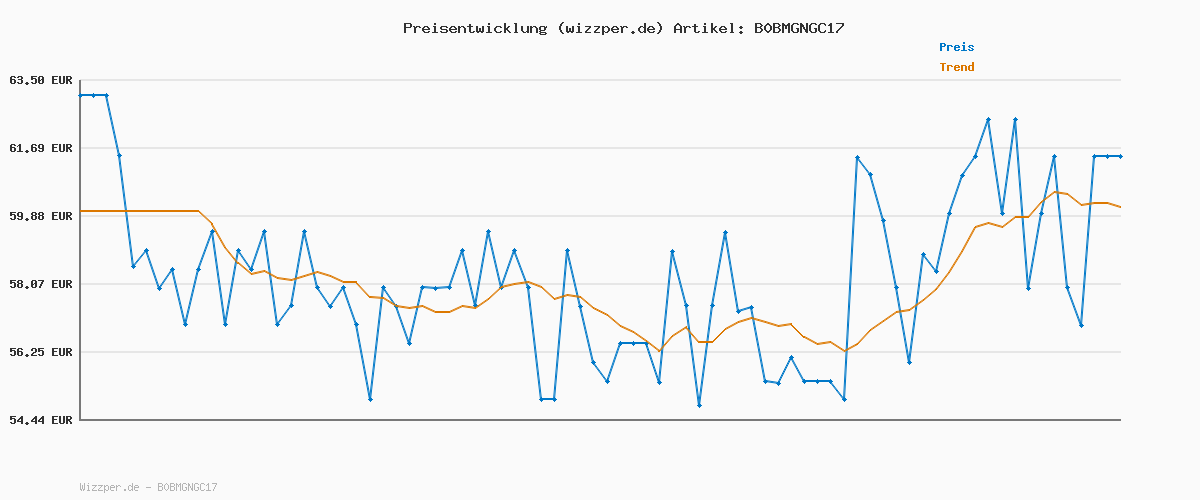Click the right end of the orange trend line
1200x500 pixels.
click(1120, 207)
